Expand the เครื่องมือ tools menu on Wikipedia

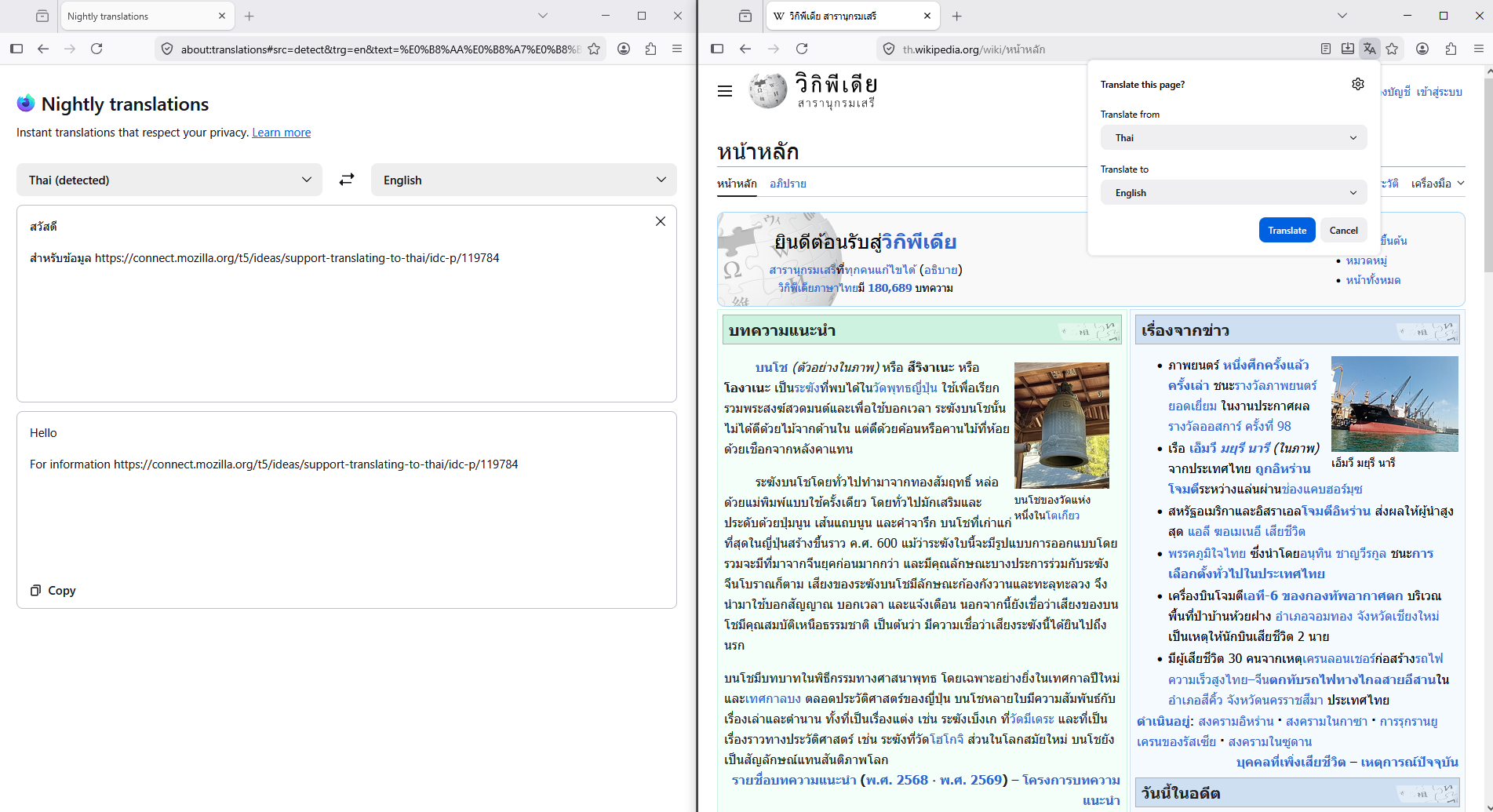point(1437,184)
